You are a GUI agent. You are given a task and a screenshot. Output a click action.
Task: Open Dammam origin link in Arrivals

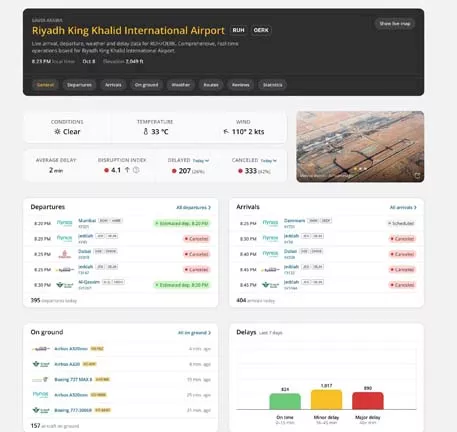click(x=294, y=221)
